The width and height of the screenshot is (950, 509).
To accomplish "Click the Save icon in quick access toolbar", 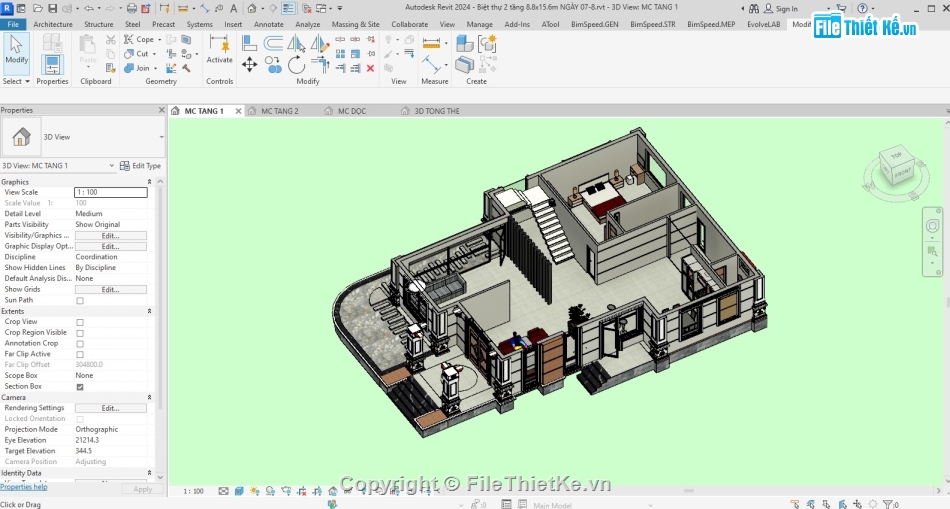I will (52, 8).
